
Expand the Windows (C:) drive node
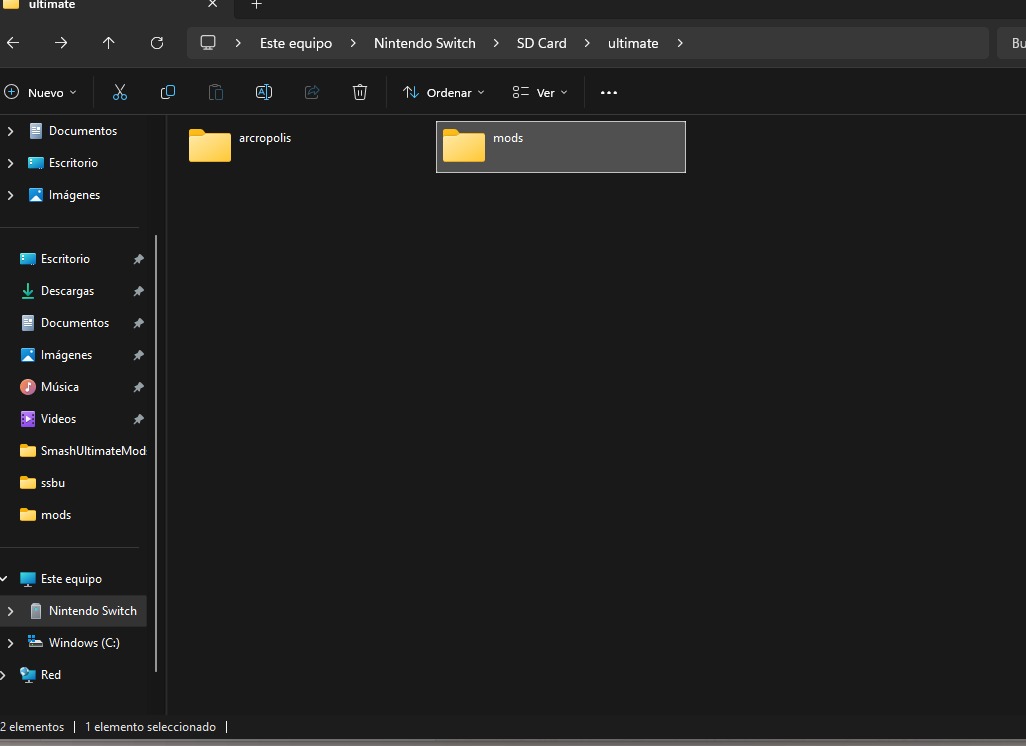click(10, 643)
